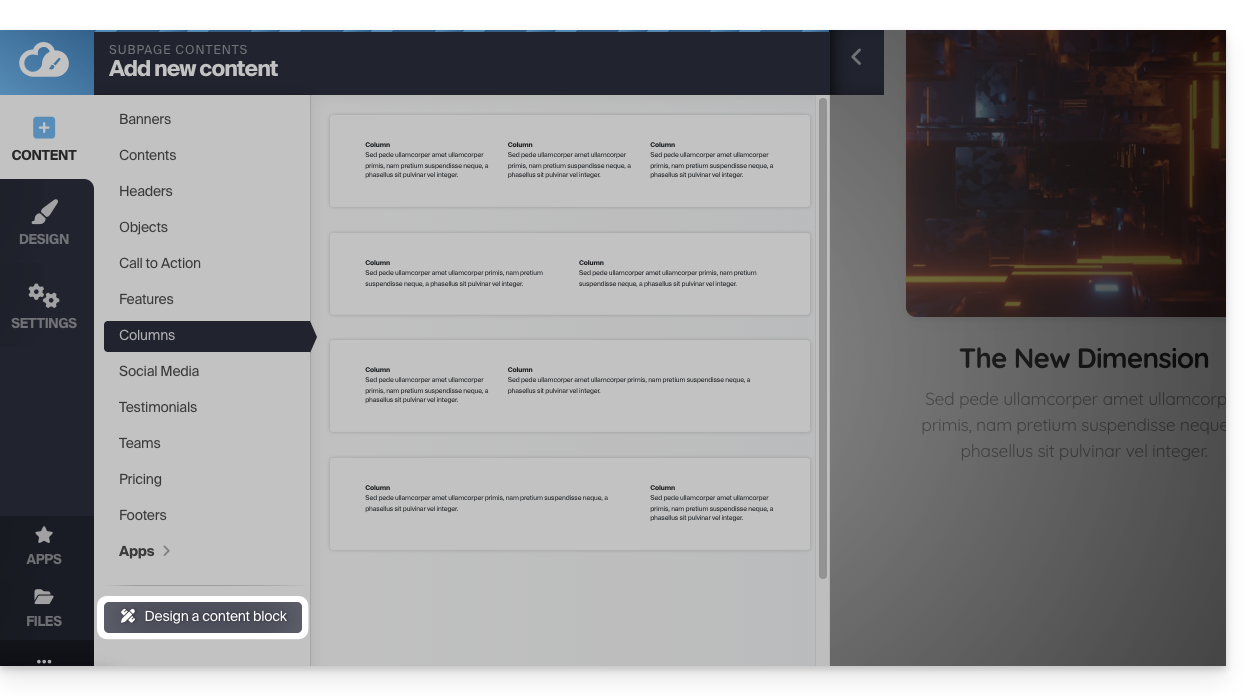The image size is (1256, 696).
Task: Collapse panel with the left chevron
Action: 856,57
